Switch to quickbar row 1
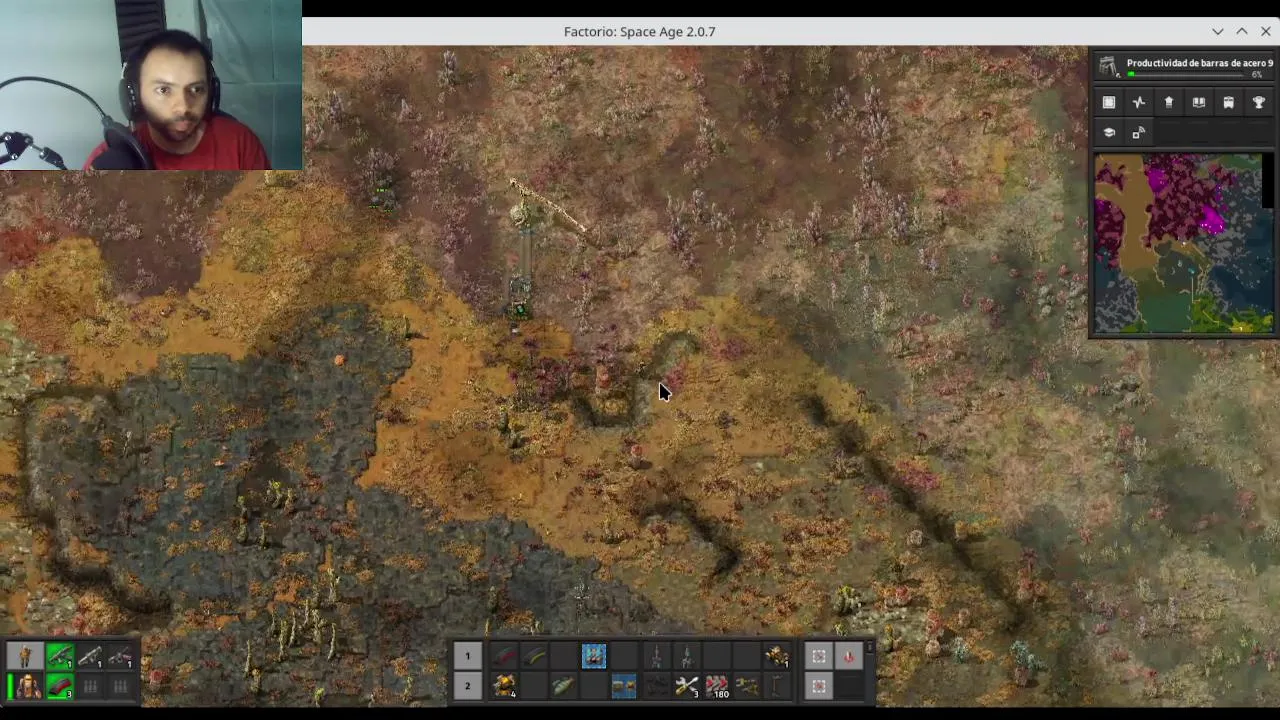The width and height of the screenshot is (1280, 720). pos(467,656)
